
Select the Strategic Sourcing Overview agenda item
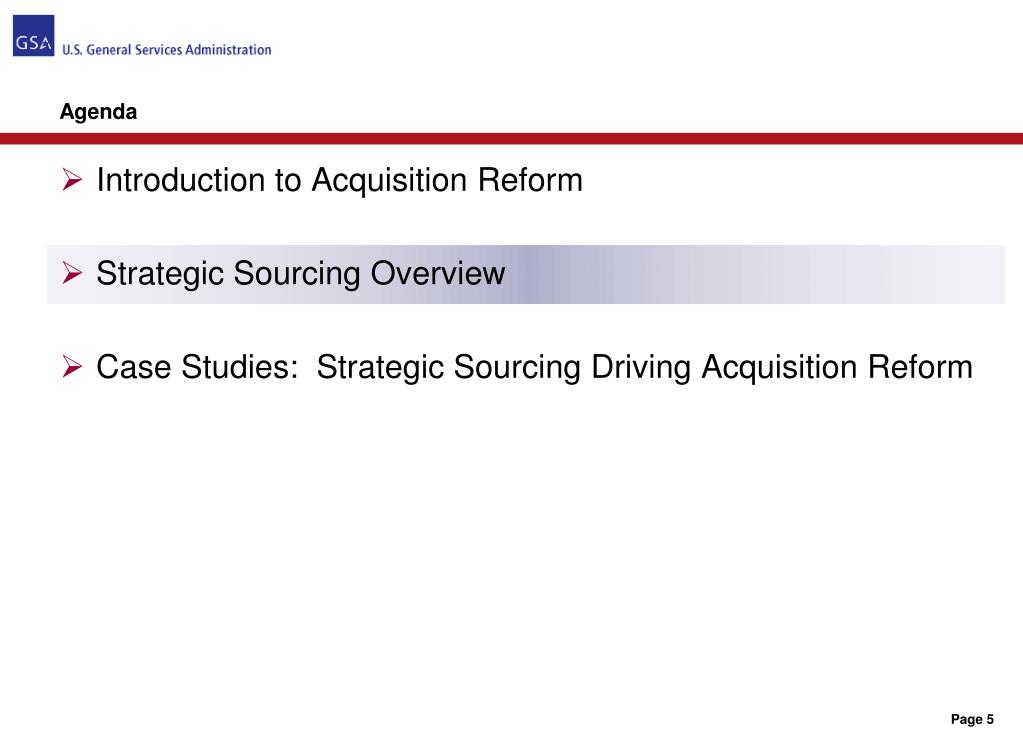pos(301,273)
